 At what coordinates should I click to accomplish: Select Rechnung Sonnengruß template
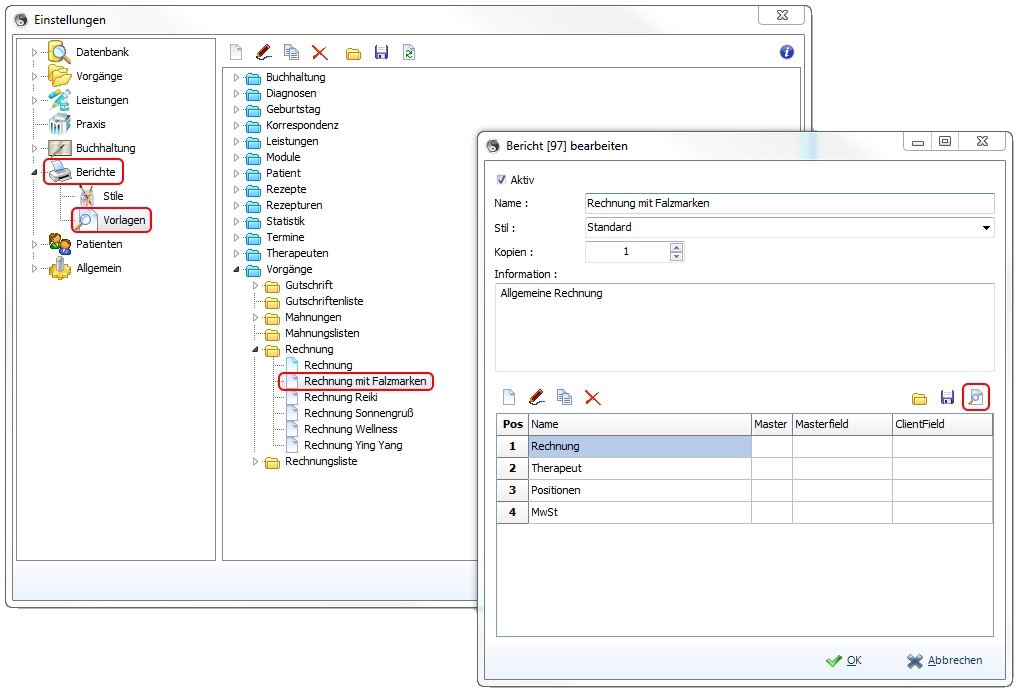(358, 413)
